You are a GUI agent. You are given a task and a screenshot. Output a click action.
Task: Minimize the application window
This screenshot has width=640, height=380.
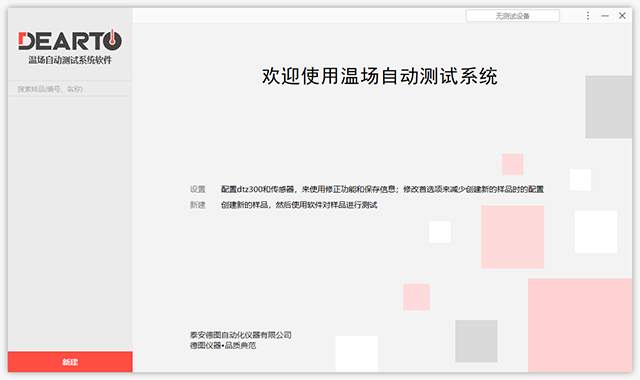click(605, 16)
